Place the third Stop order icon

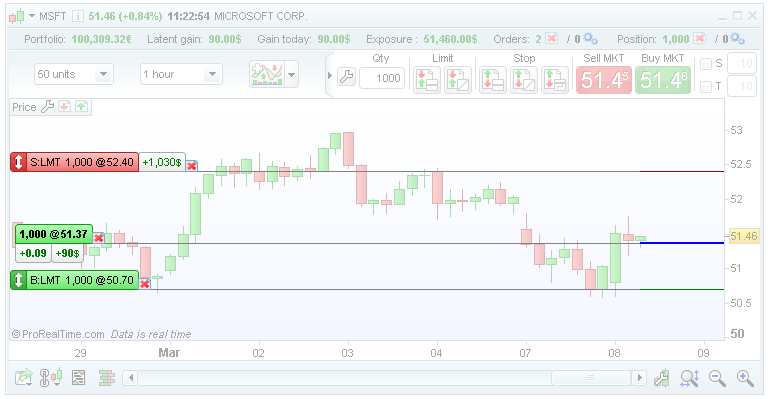coord(554,80)
